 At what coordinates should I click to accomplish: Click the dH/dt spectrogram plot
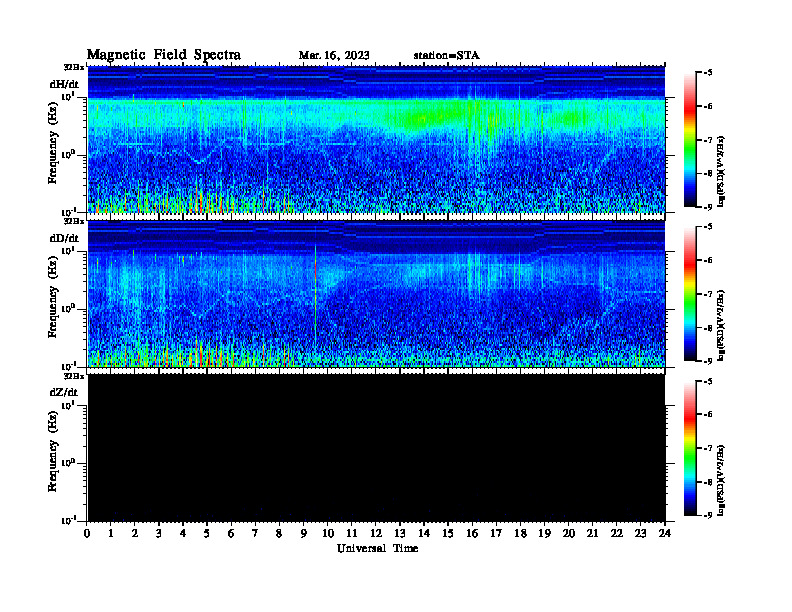[x=376, y=139]
